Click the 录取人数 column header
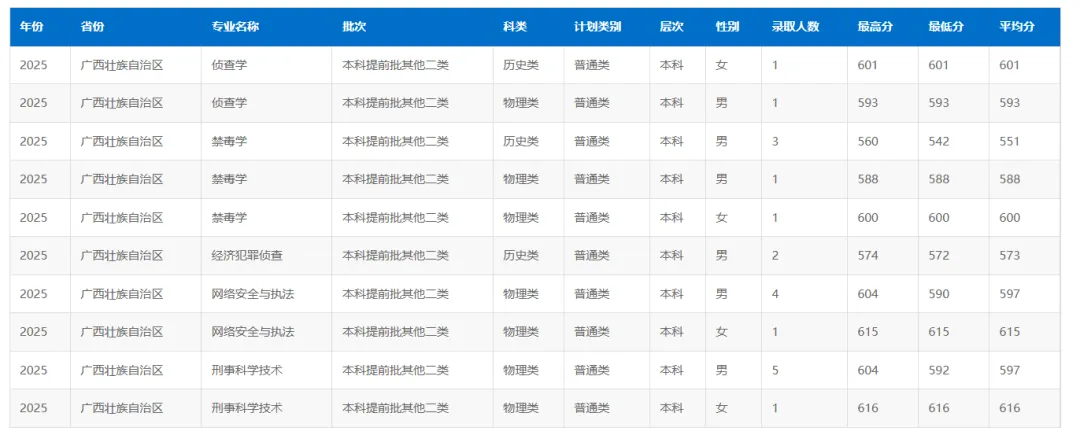 pos(796,27)
